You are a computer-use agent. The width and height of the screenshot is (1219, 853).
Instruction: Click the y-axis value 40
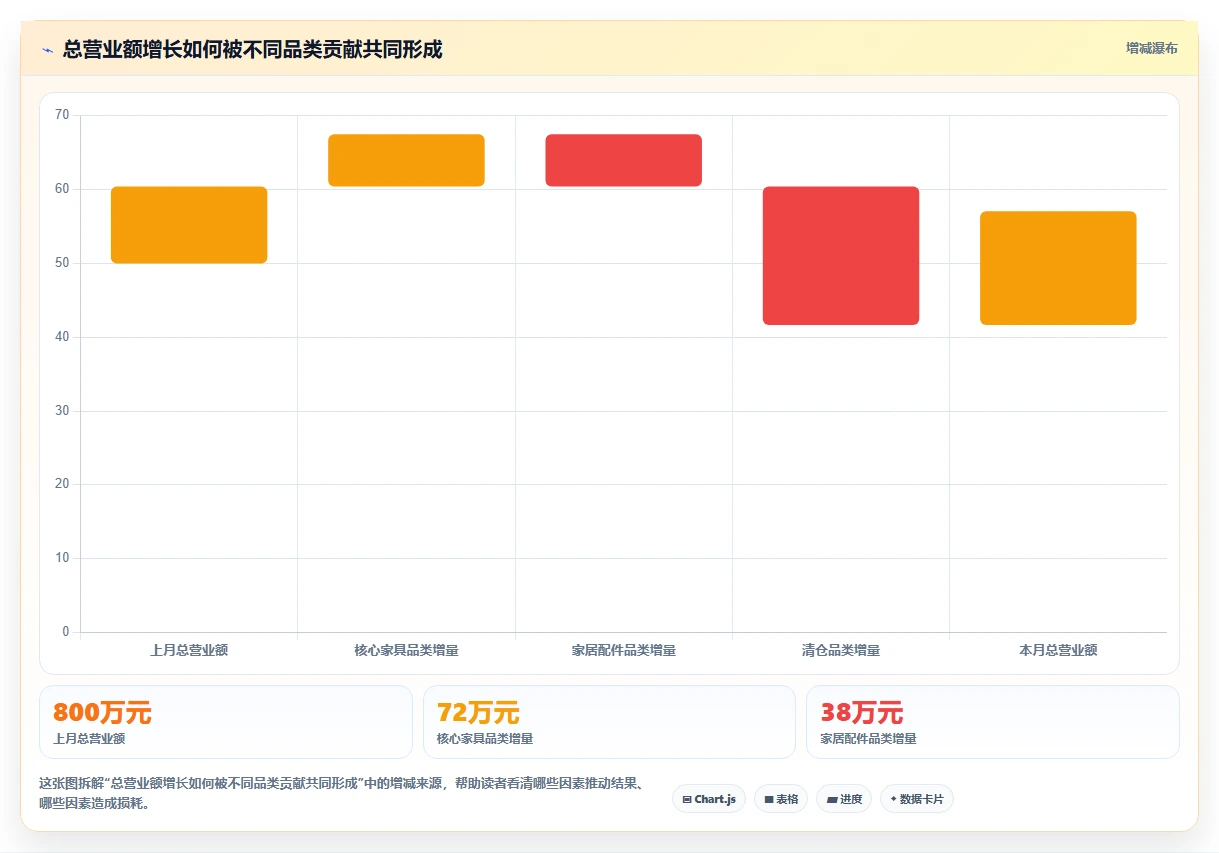[62, 337]
